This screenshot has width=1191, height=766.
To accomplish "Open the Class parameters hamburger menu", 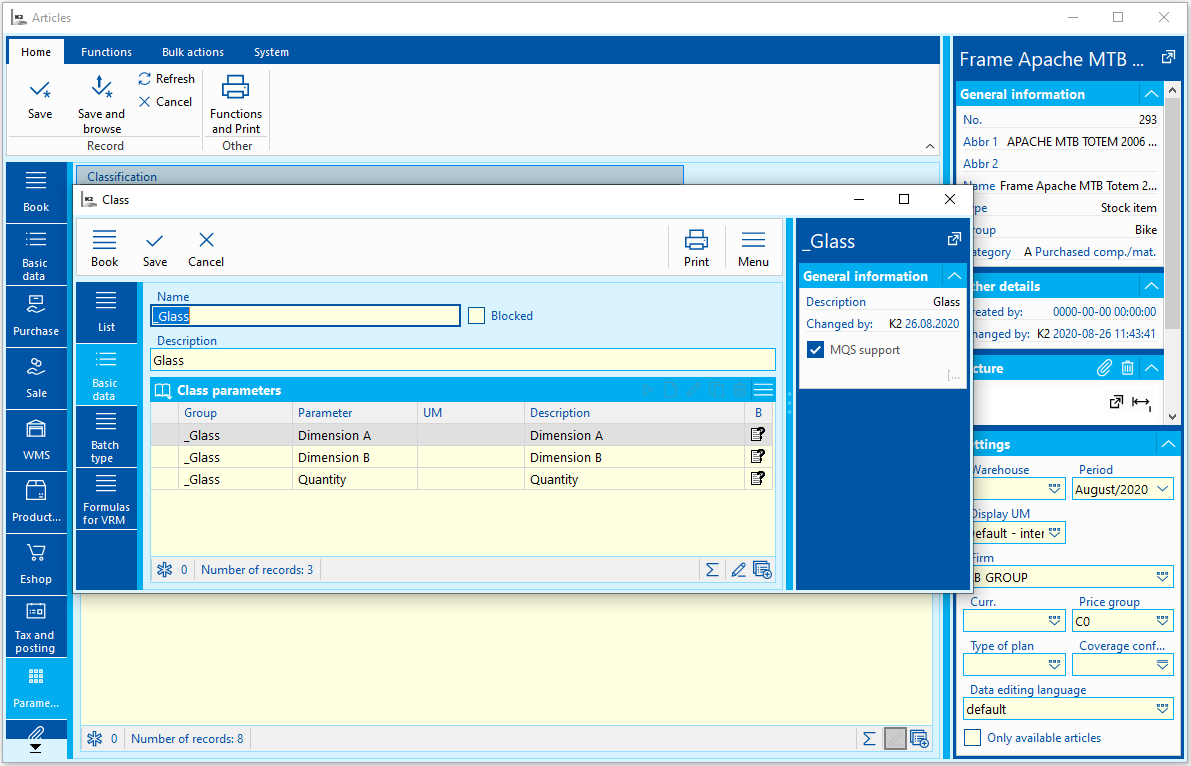I will coord(763,391).
